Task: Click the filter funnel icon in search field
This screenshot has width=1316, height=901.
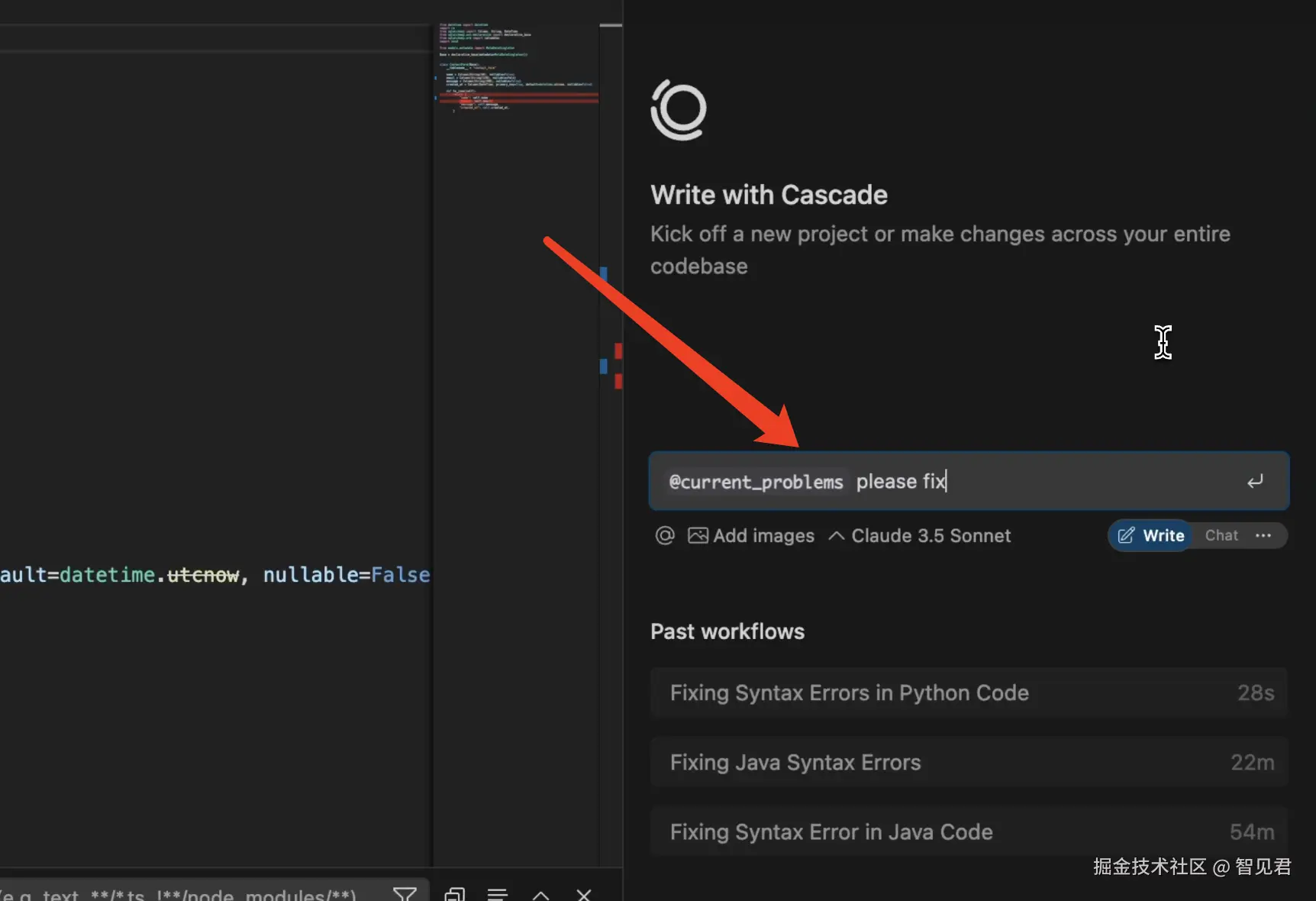Action: (x=405, y=893)
